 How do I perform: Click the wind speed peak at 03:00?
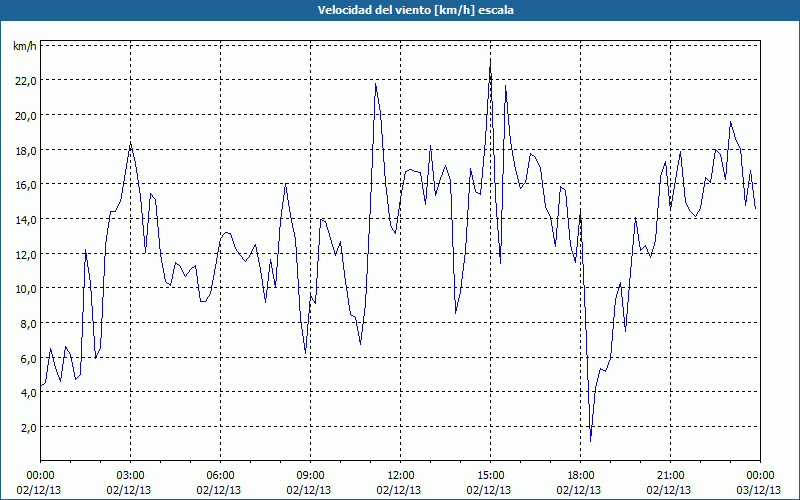pyautogui.click(x=131, y=143)
